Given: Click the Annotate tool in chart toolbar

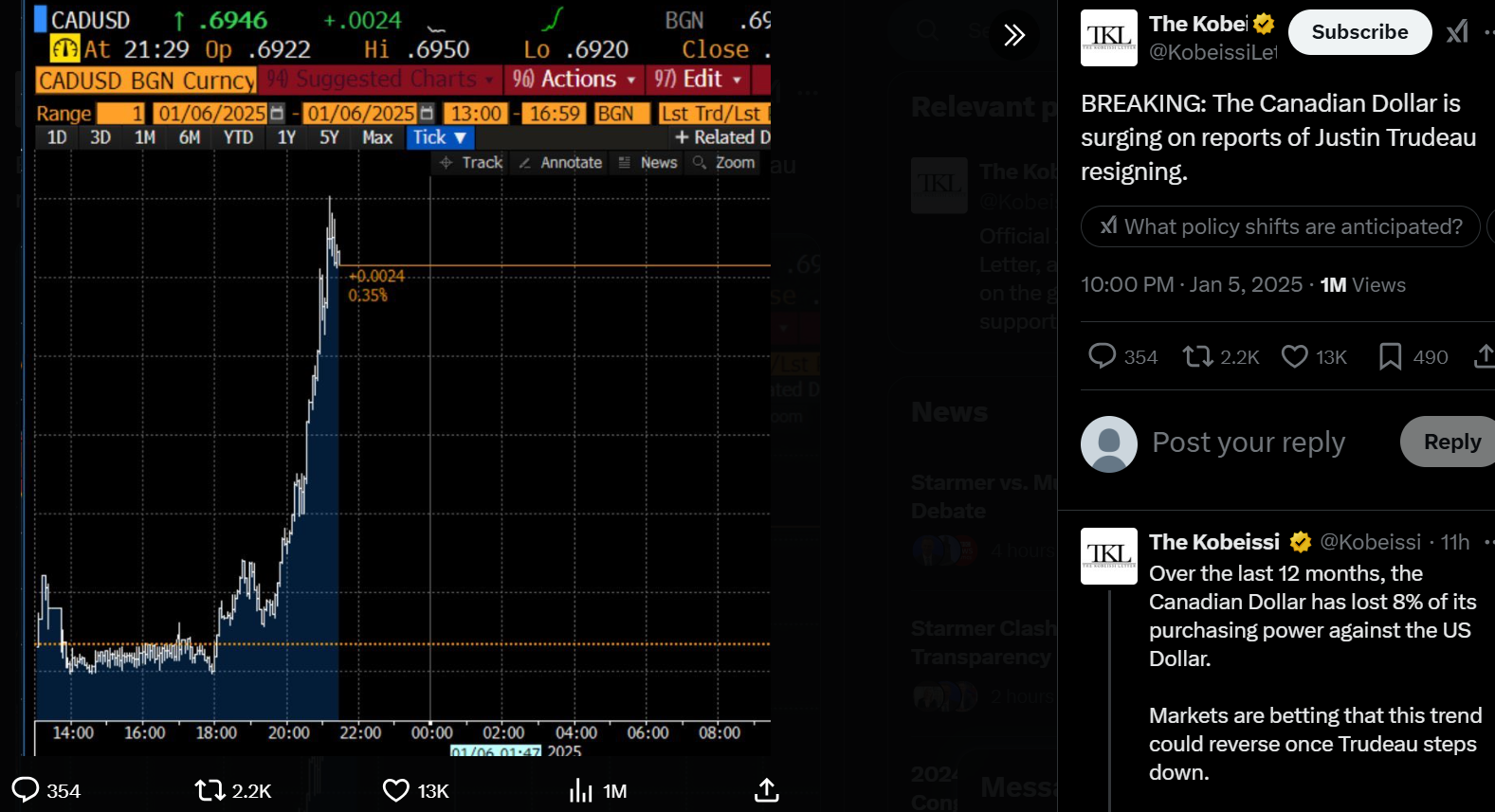Looking at the screenshot, I should tap(561, 163).
